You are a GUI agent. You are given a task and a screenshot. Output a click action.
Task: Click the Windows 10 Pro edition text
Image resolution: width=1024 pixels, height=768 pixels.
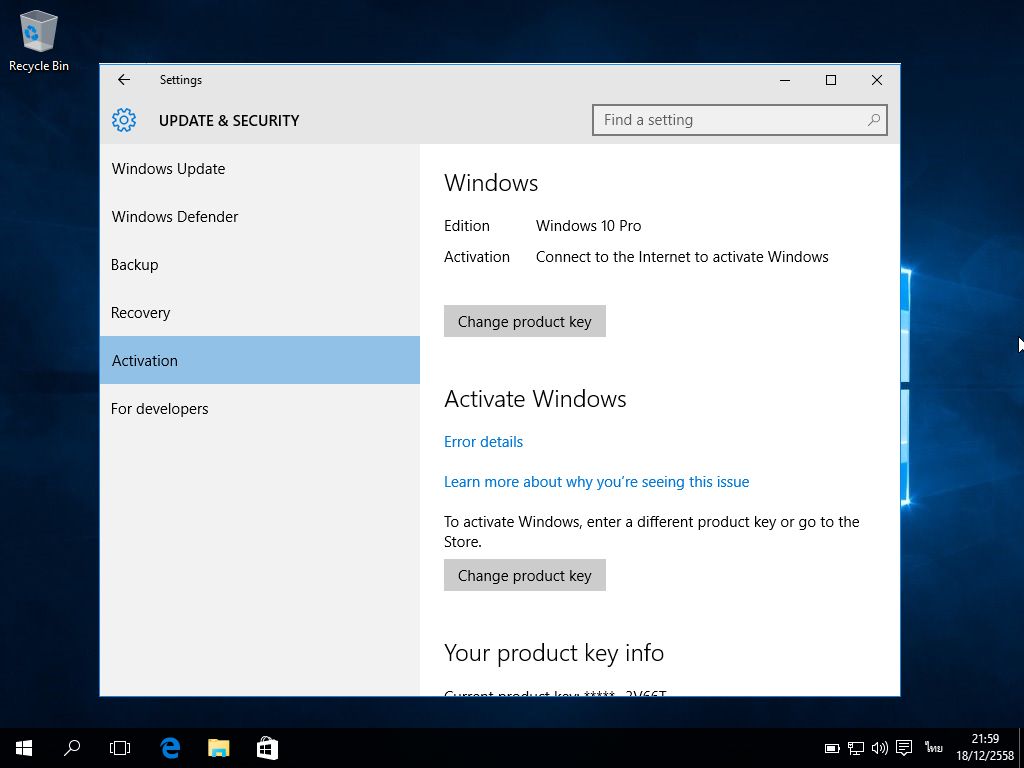[x=588, y=226]
